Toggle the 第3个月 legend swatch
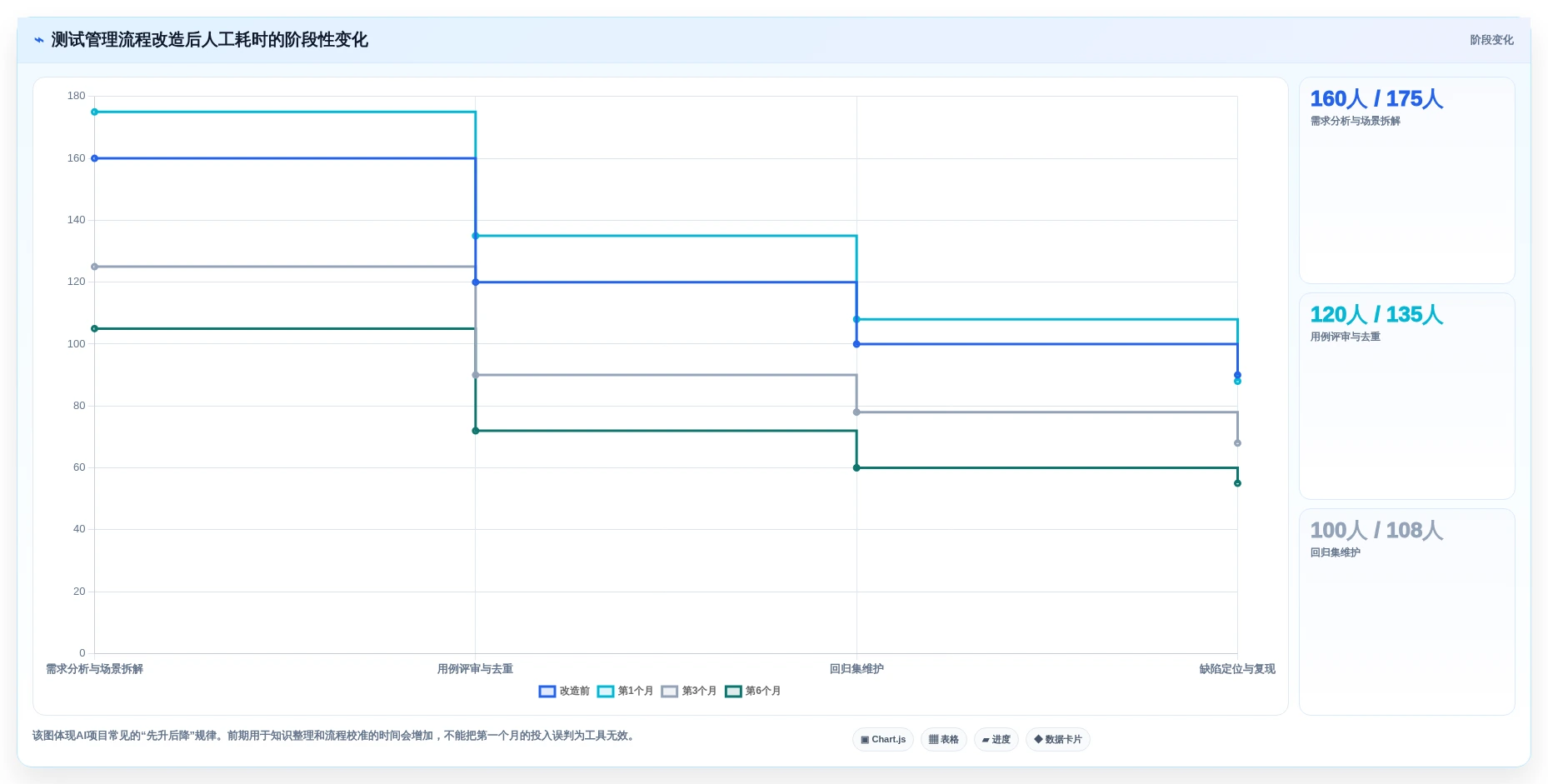This screenshot has height=784, width=1548. pyautogui.click(x=670, y=692)
